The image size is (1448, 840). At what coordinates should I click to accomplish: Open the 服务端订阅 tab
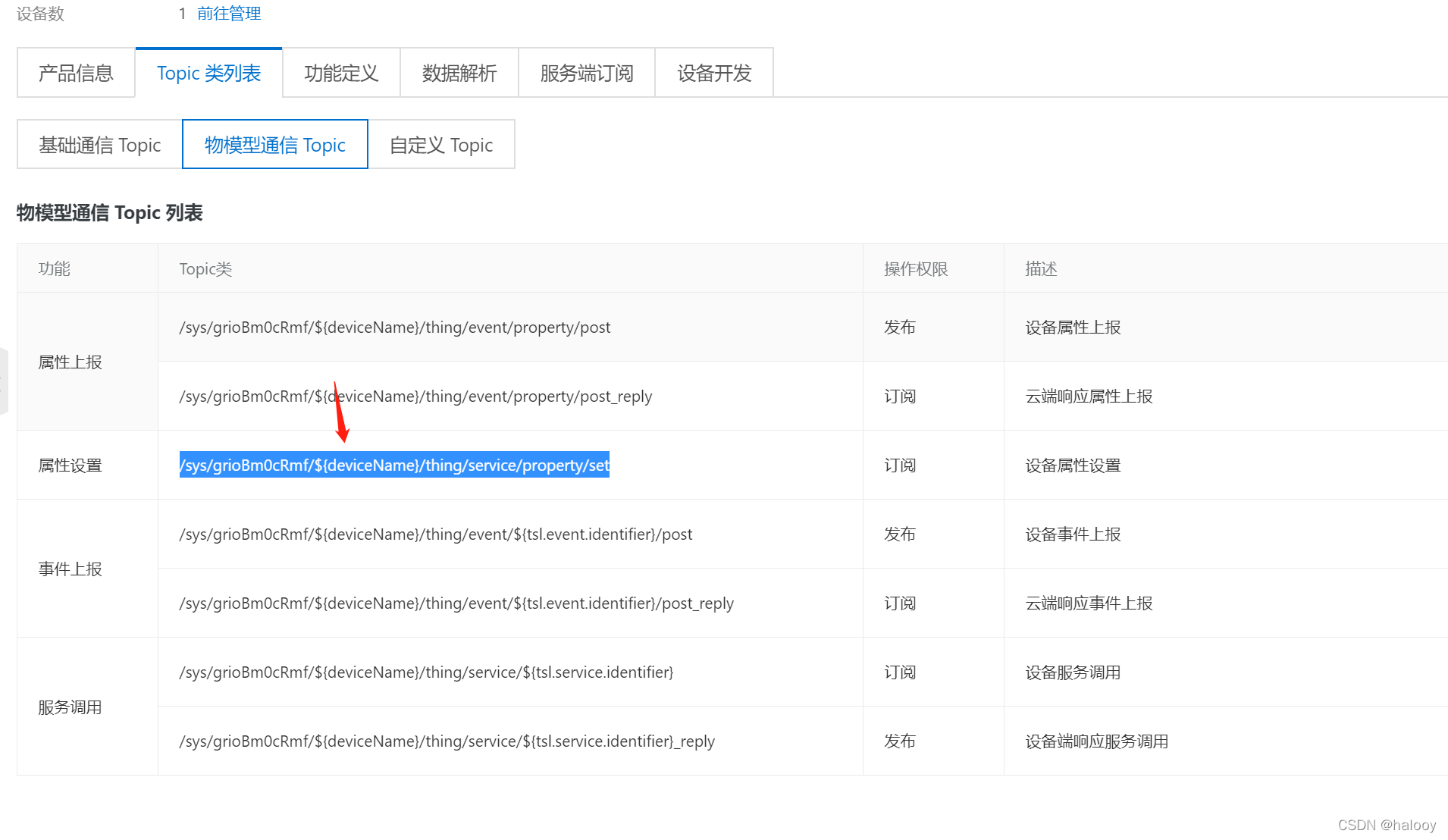coord(587,73)
